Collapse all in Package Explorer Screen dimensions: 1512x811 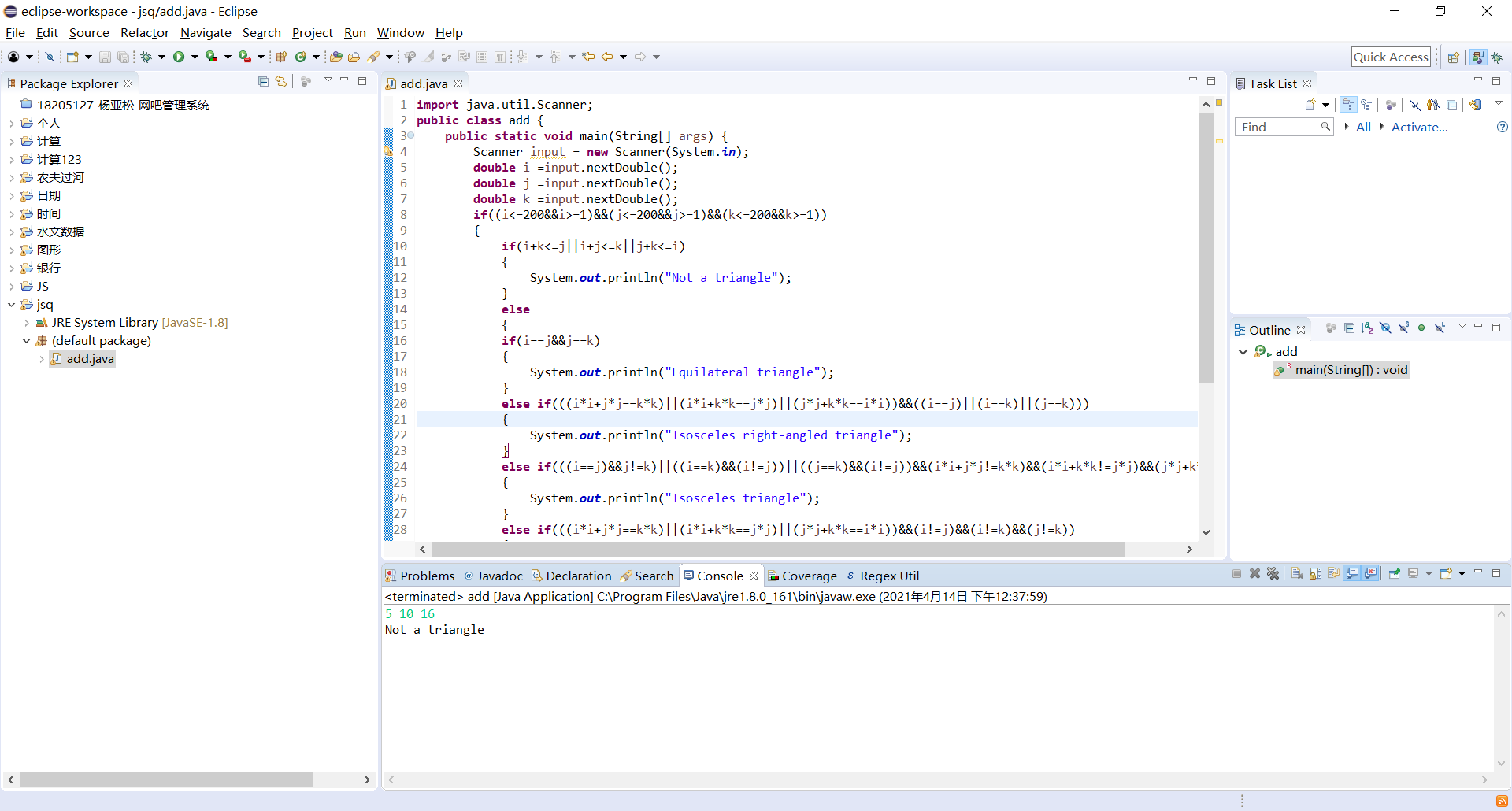tap(263, 82)
